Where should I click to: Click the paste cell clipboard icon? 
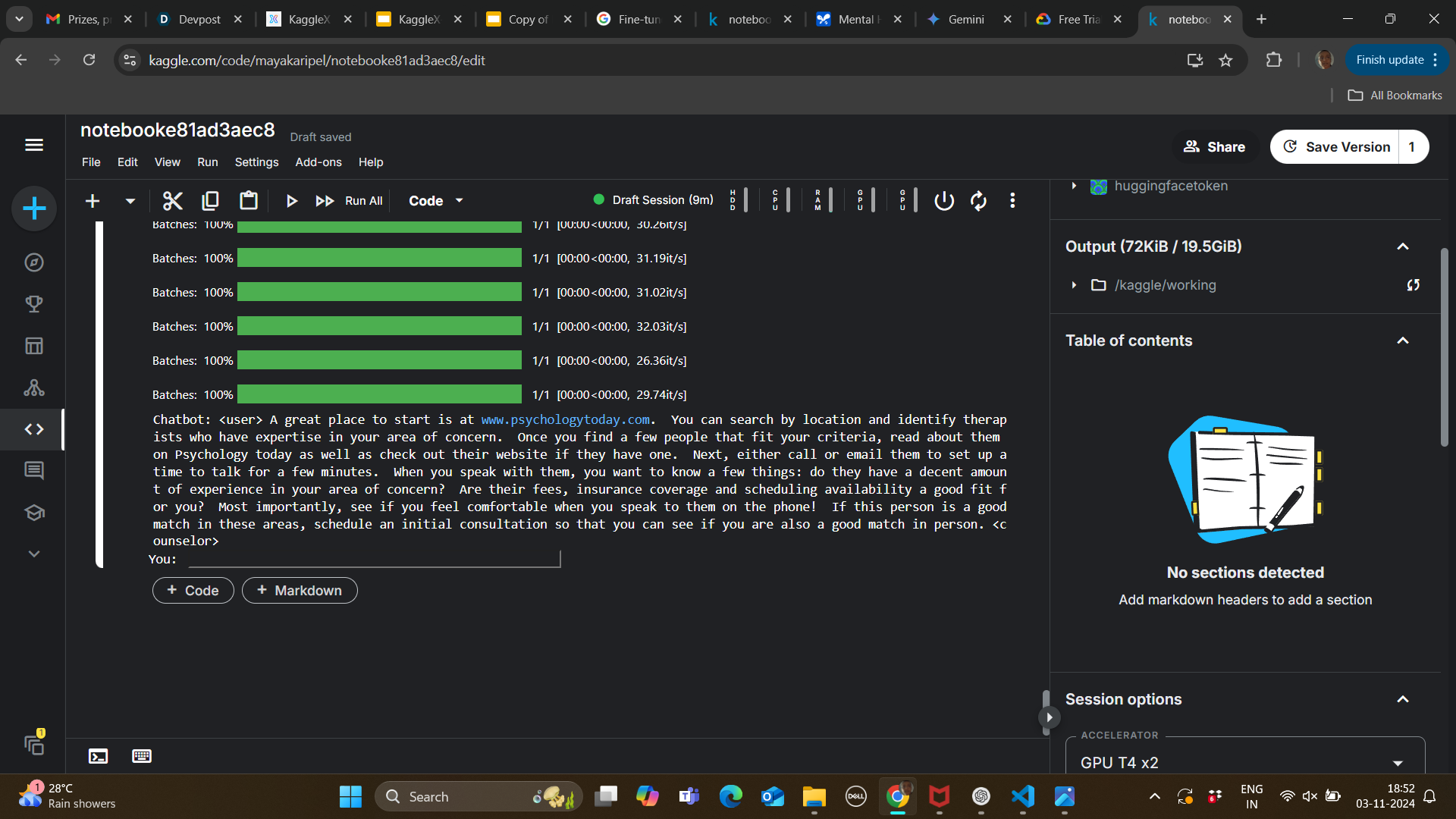(249, 201)
